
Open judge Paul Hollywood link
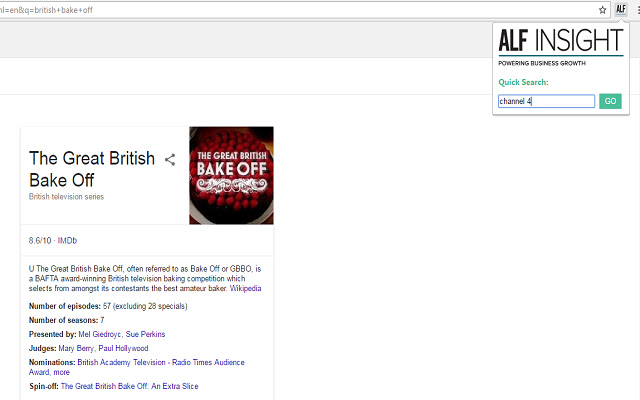click(x=123, y=348)
